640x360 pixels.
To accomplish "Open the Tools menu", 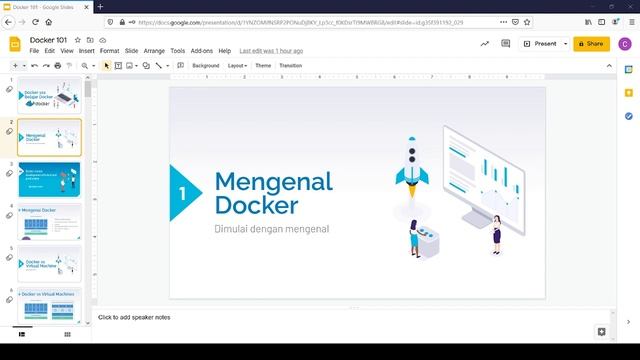I will click(178, 51).
